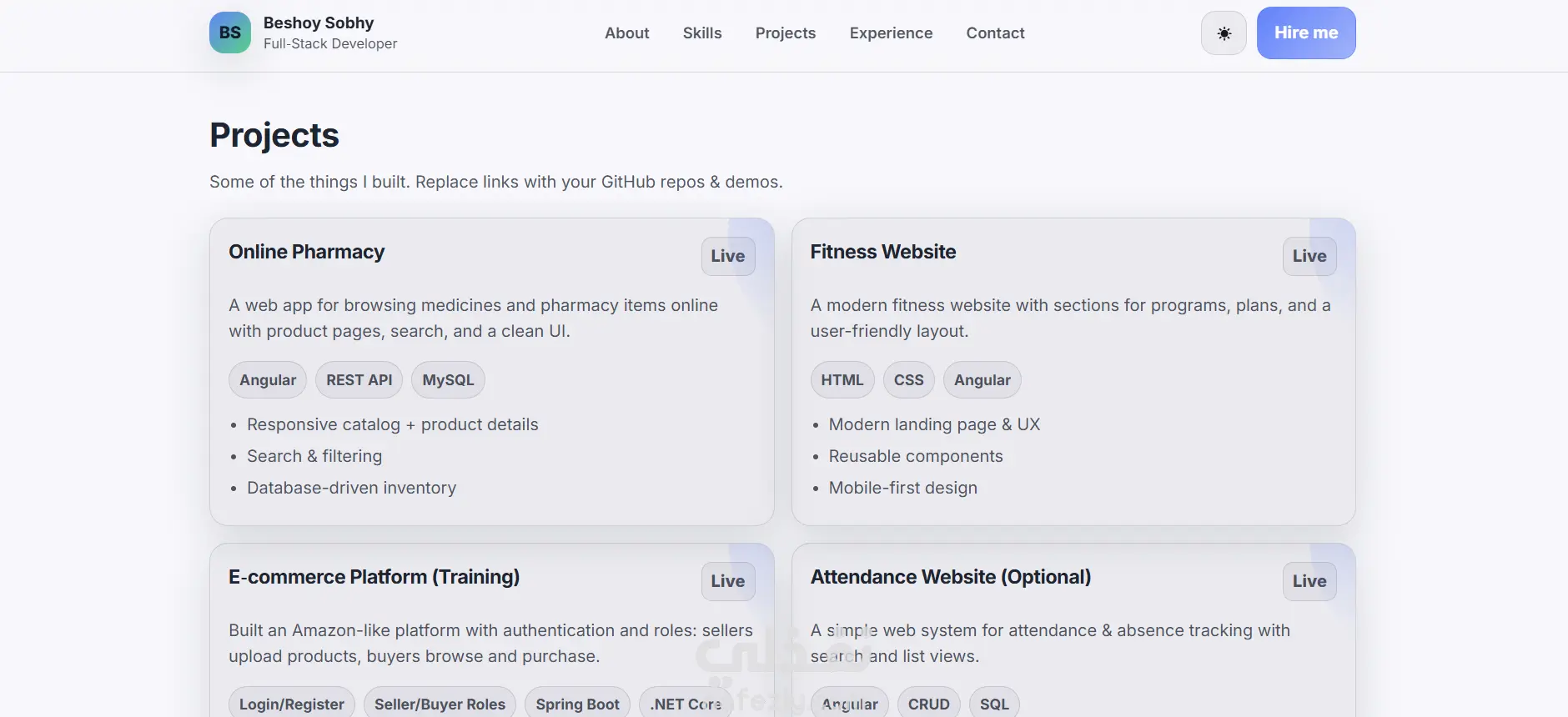Click the Spring Boot tag chip
The height and width of the screenshot is (717, 1568).
point(577,704)
